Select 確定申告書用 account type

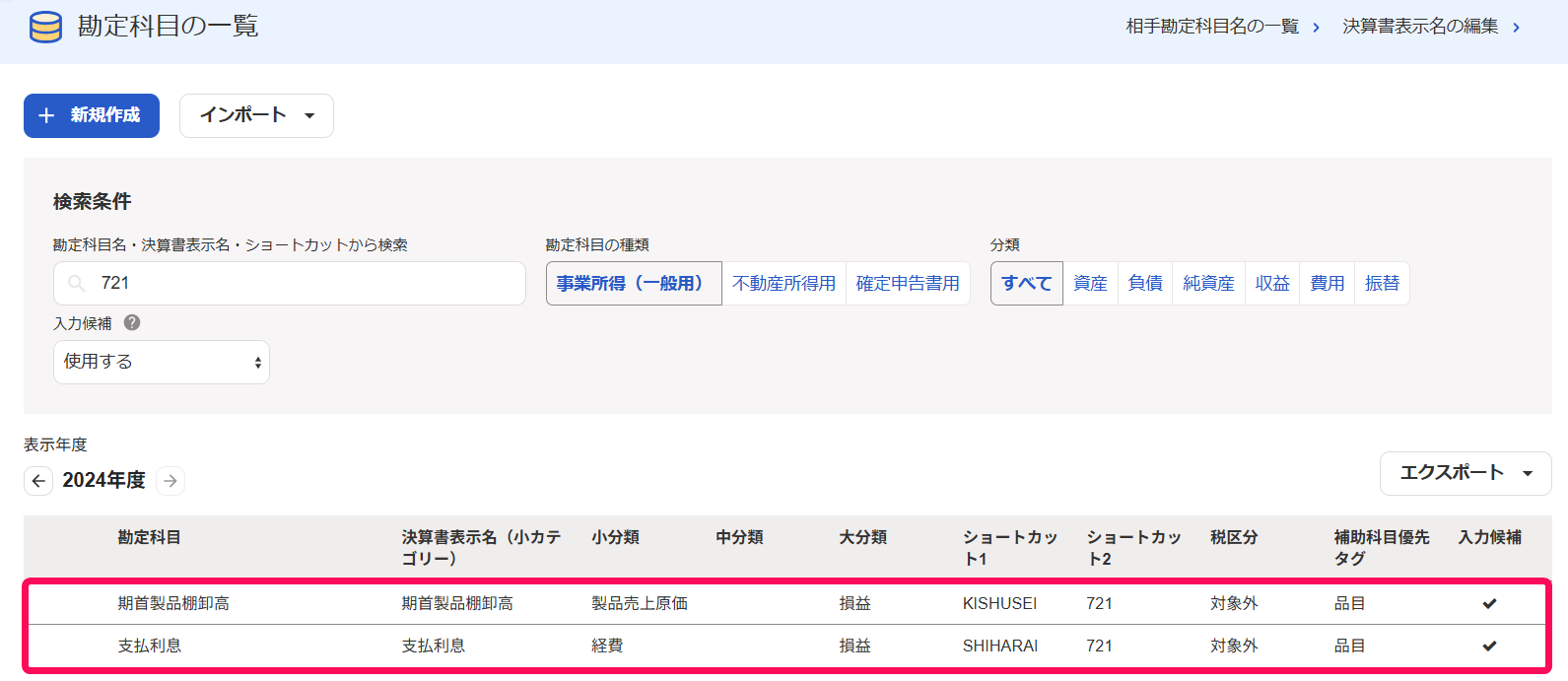[x=908, y=283]
